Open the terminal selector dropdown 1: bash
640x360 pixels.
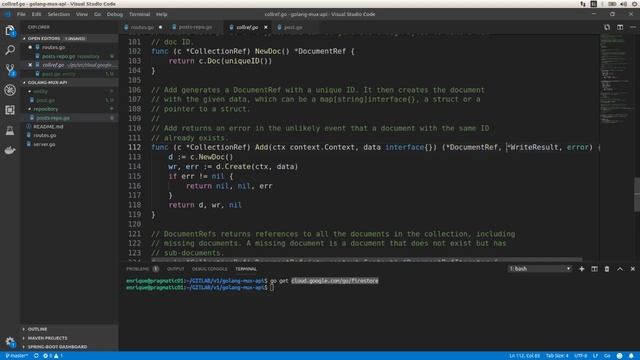point(539,269)
